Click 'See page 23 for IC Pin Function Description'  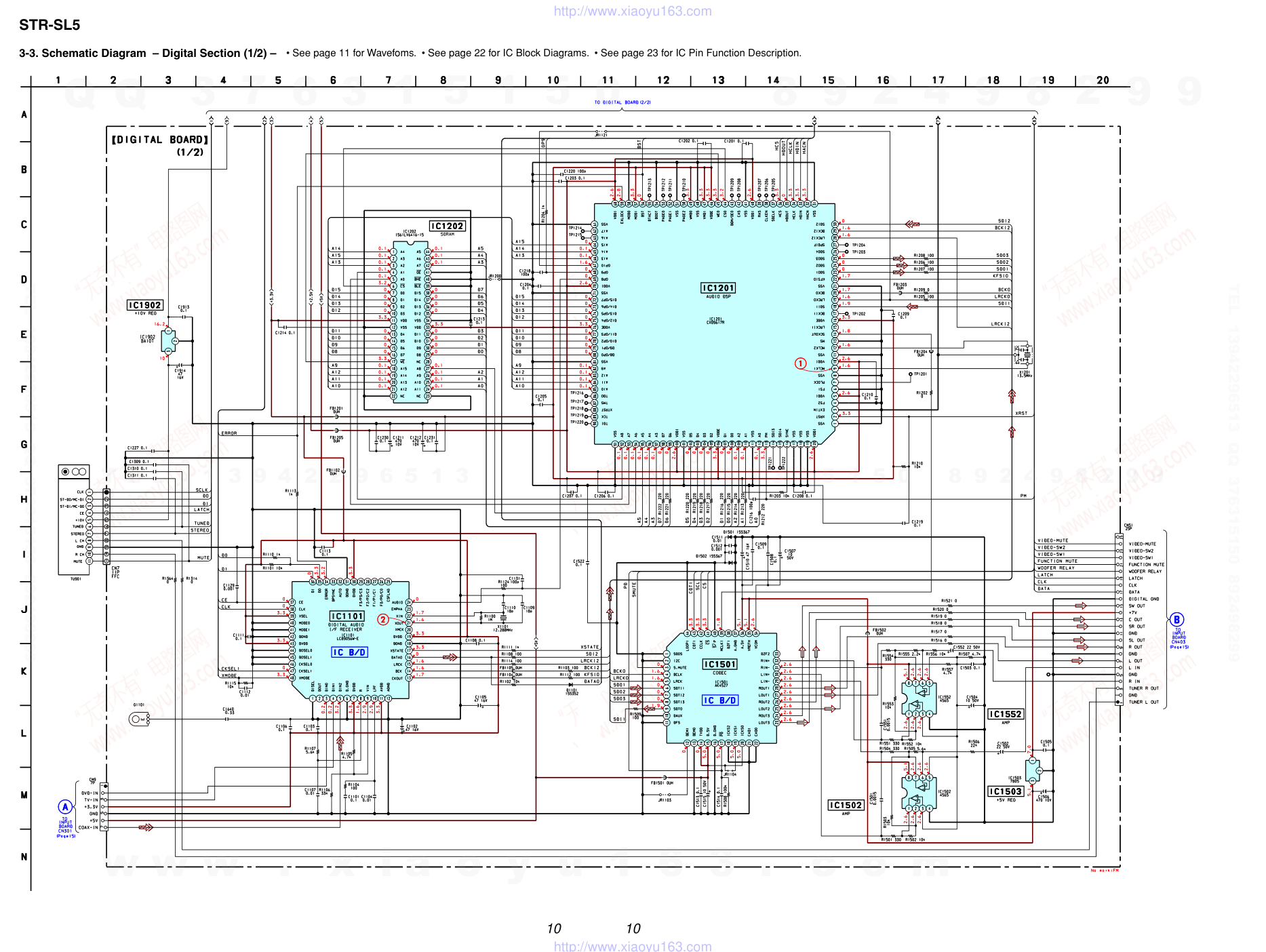pyautogui.click(x=698, y=53)
